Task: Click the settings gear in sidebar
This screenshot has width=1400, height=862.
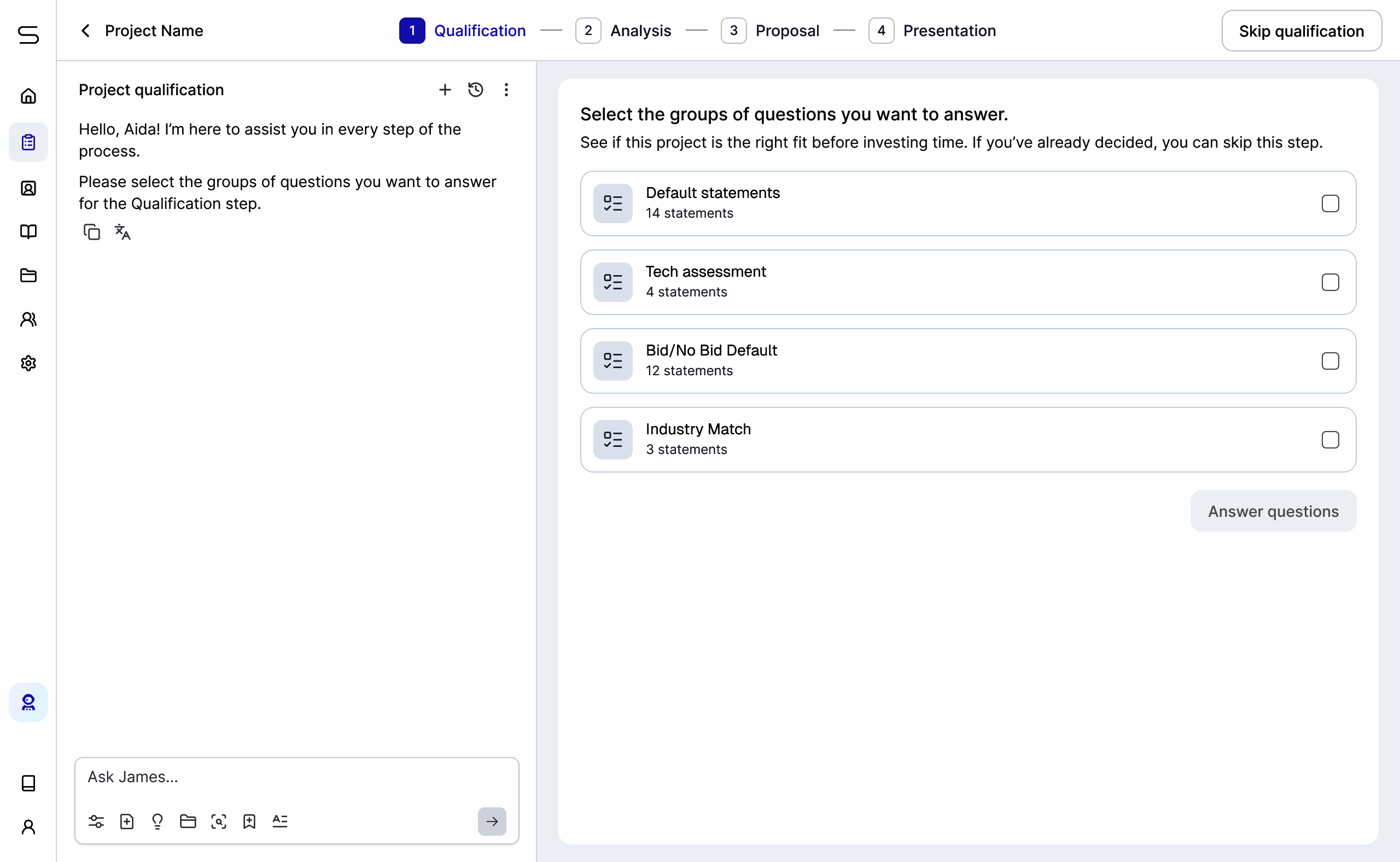Action: pos(28,363)
